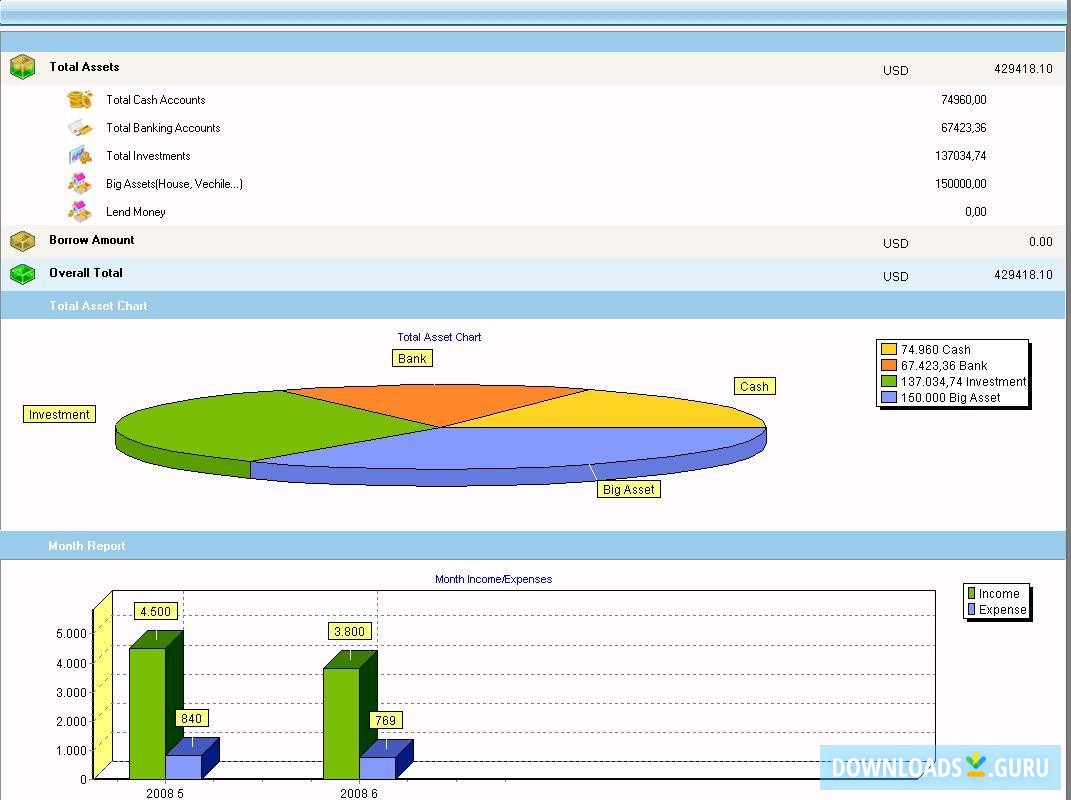Click the USD label in Borrow Amount row
This screenshot has height=800, width=1071.
click(x=895, y=243)
